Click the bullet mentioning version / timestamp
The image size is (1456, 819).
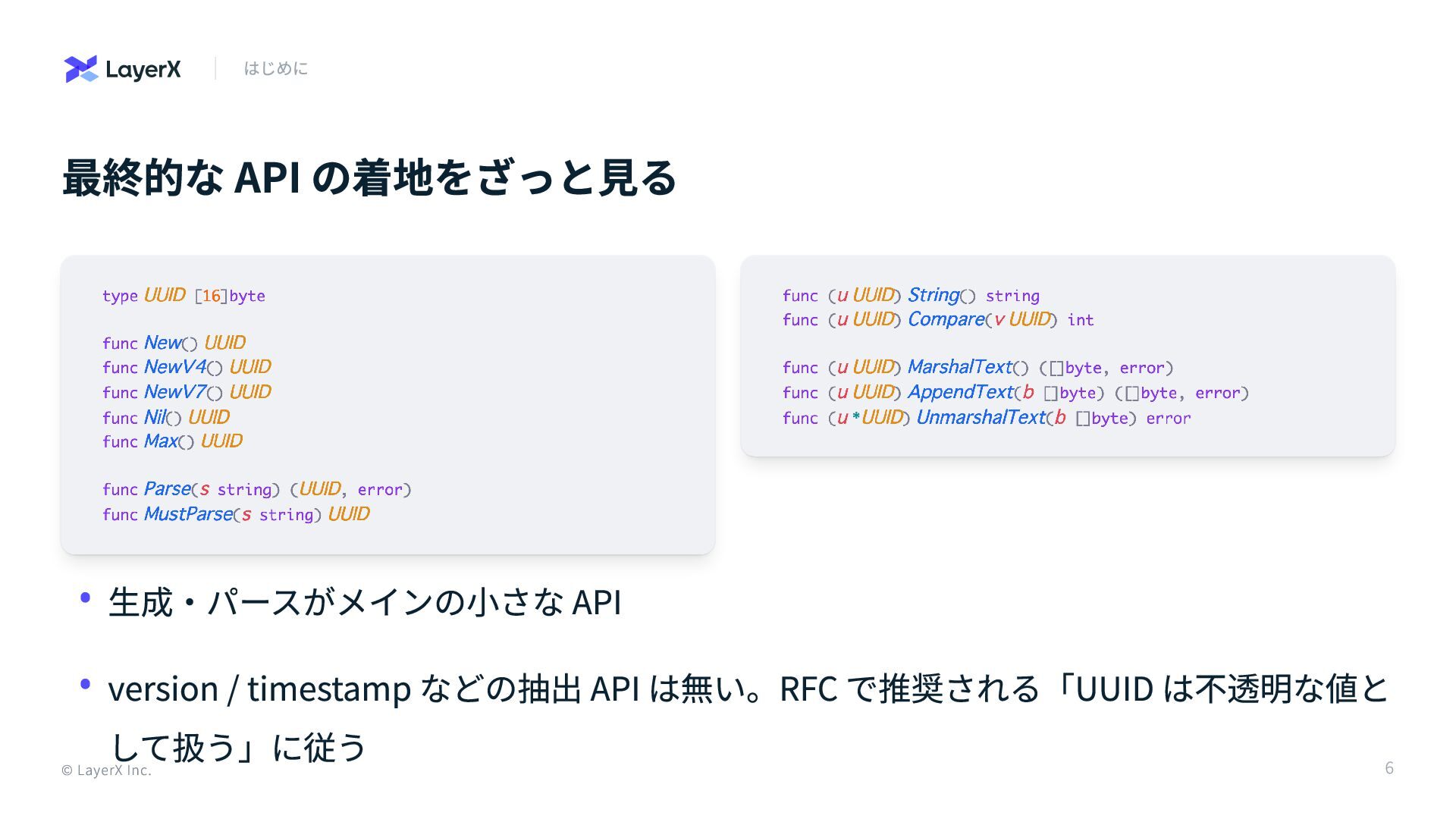748,717
